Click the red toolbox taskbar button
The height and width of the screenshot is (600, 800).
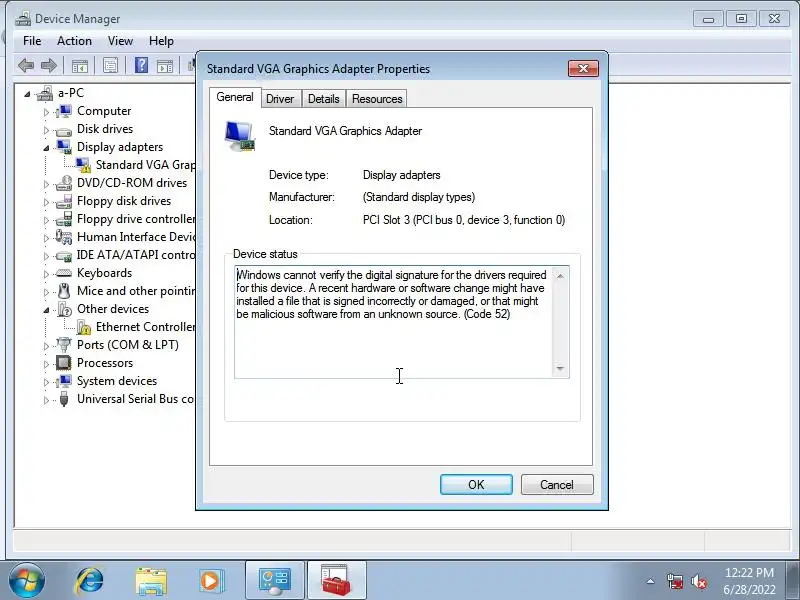(x=336, y=581)
